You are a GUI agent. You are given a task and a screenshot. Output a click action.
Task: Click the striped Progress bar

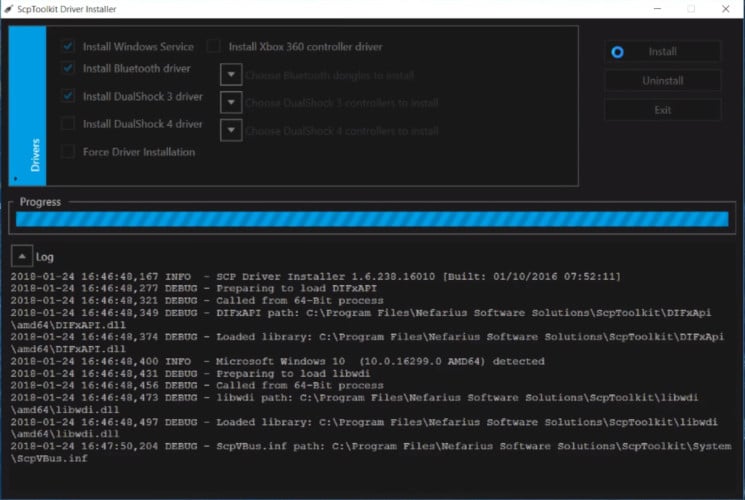(372, 219)
